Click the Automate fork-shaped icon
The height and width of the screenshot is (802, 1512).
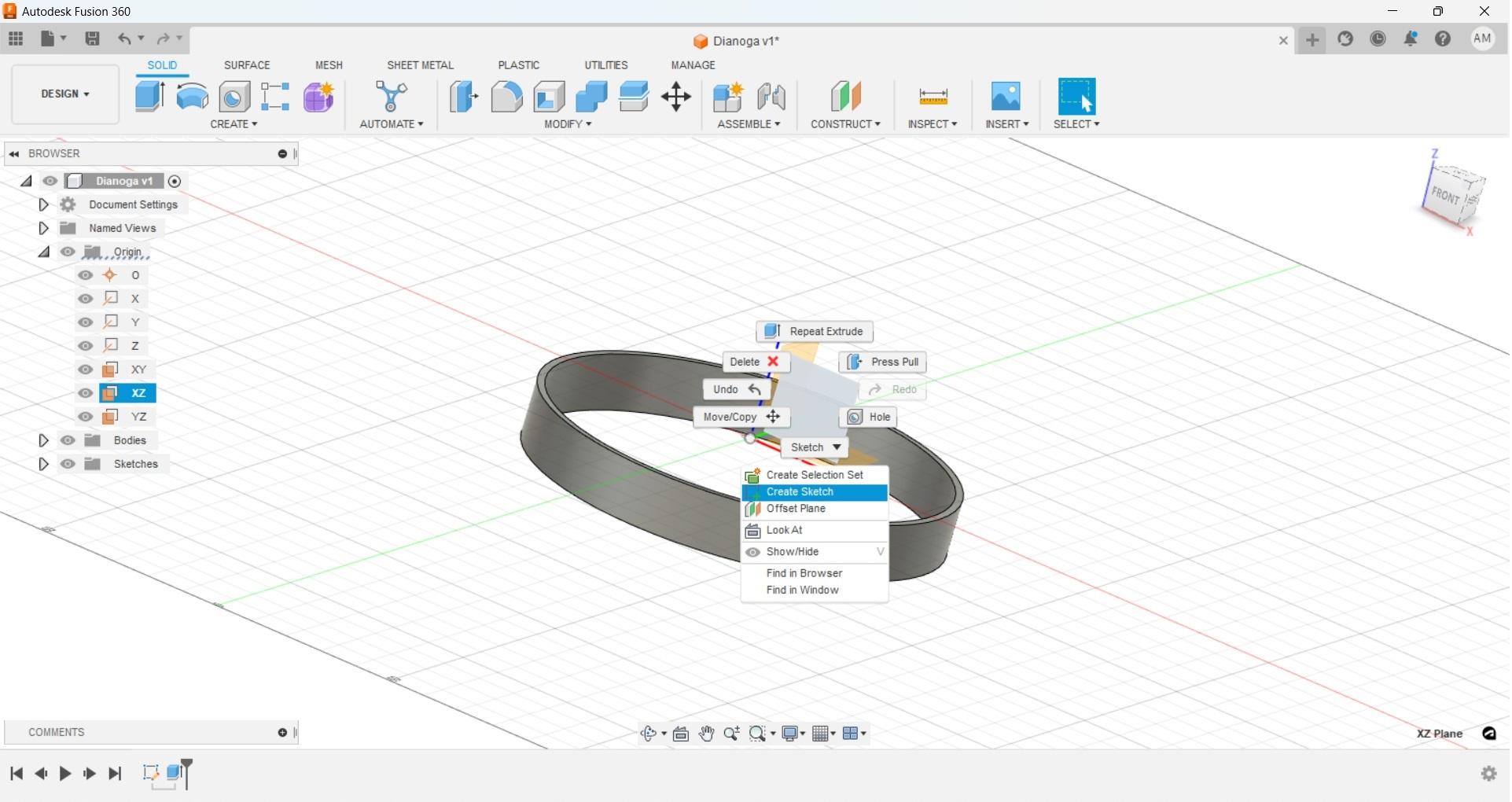point(392,97)
